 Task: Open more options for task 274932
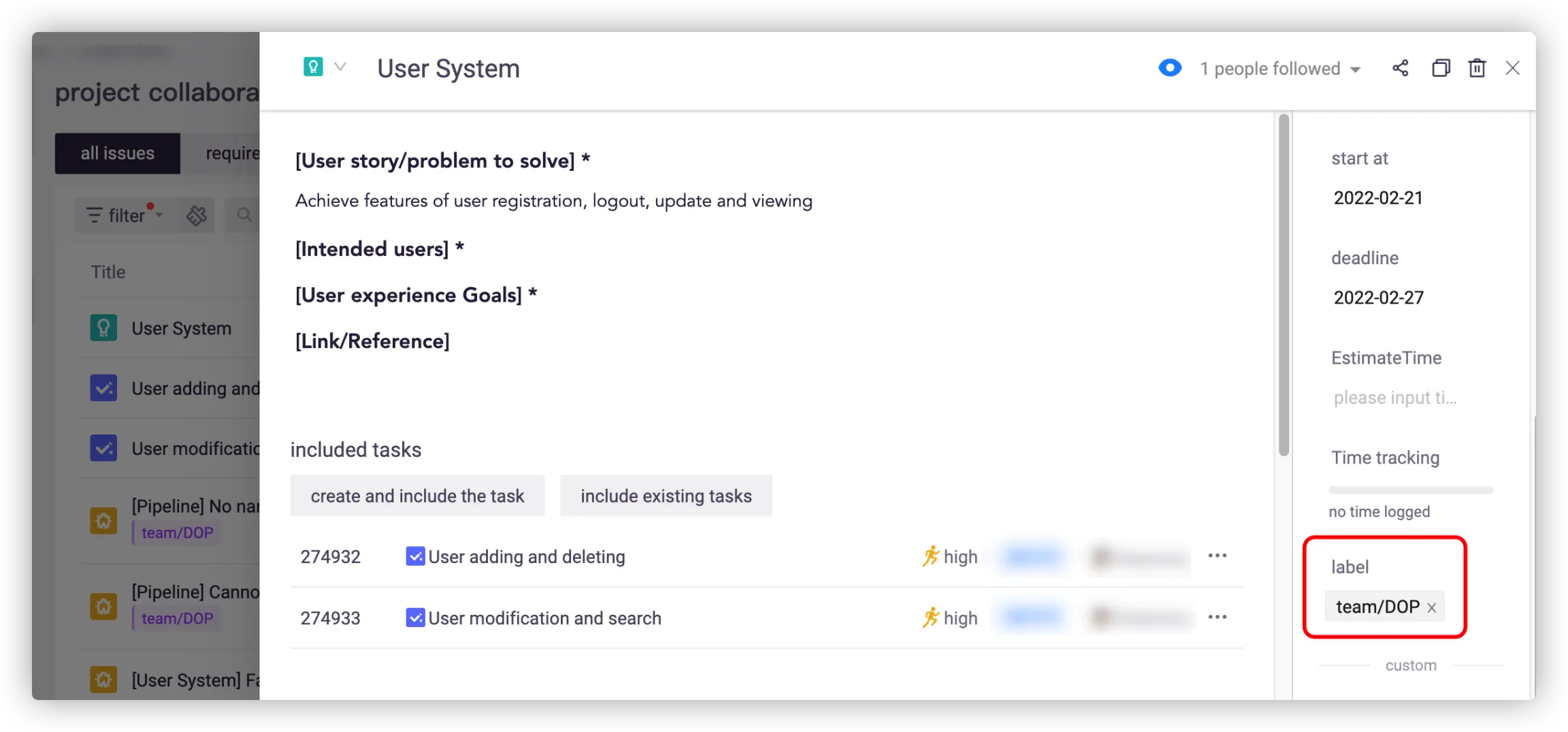[1217, 556]
